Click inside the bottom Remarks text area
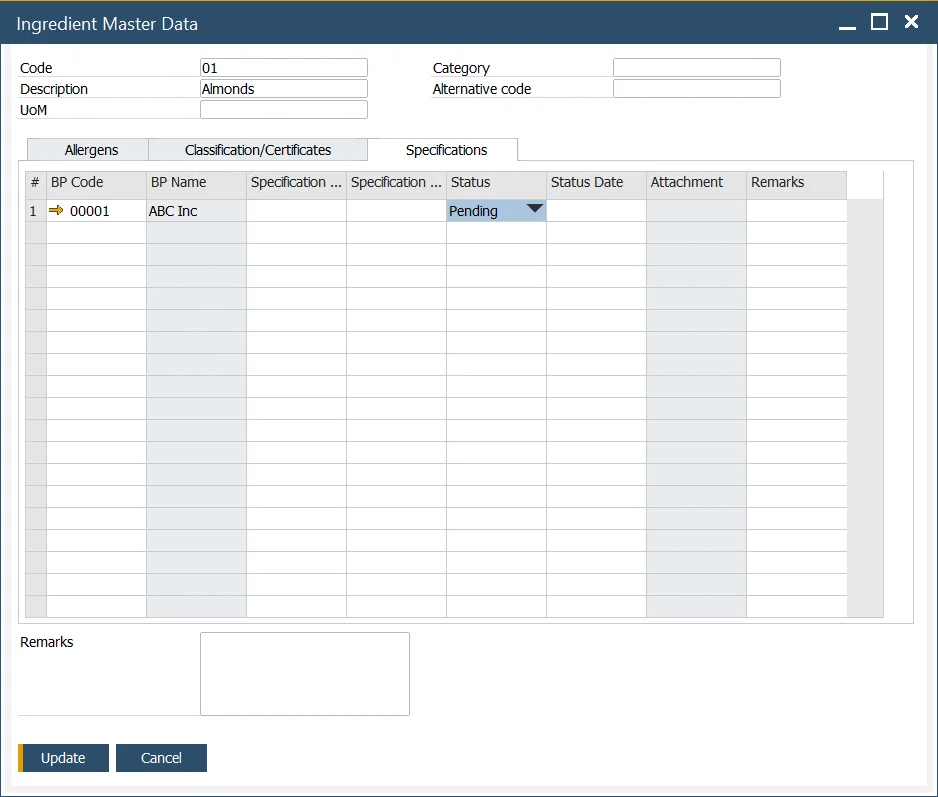 305,673
